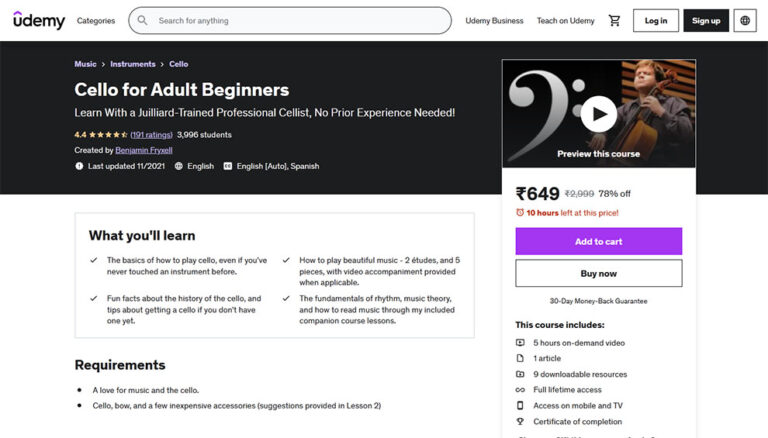Click the star rating icons
The width and height of the screenshot is (768, 438).
pyautogui.click(x=108, y=135)
